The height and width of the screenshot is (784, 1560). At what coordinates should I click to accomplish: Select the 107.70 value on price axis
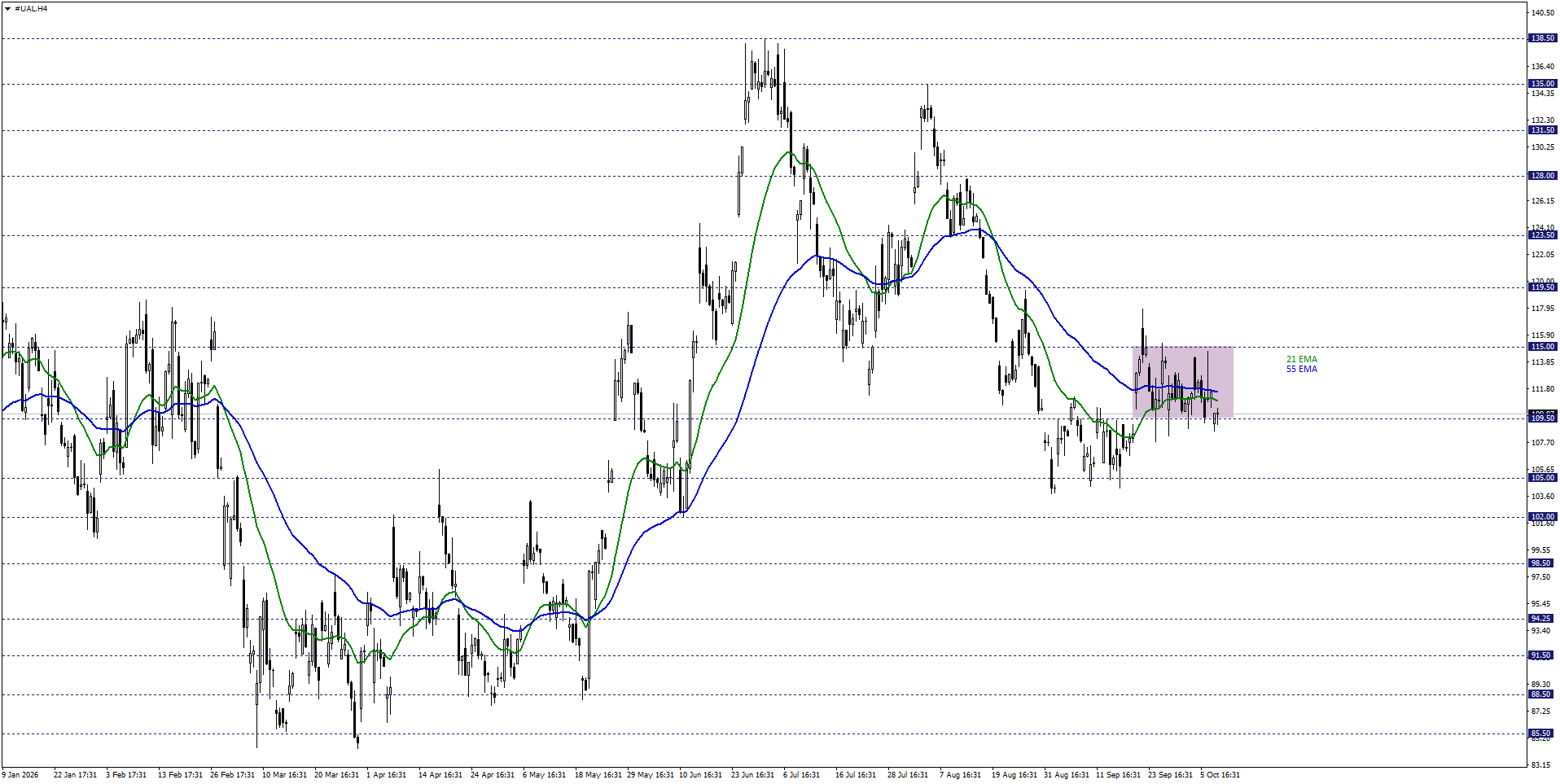[x=1543, y=443]
